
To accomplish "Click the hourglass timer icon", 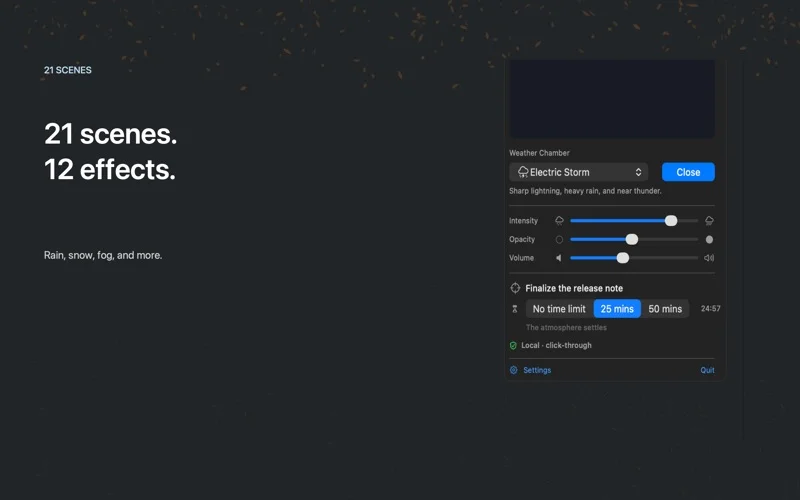I will click(515, 309).
